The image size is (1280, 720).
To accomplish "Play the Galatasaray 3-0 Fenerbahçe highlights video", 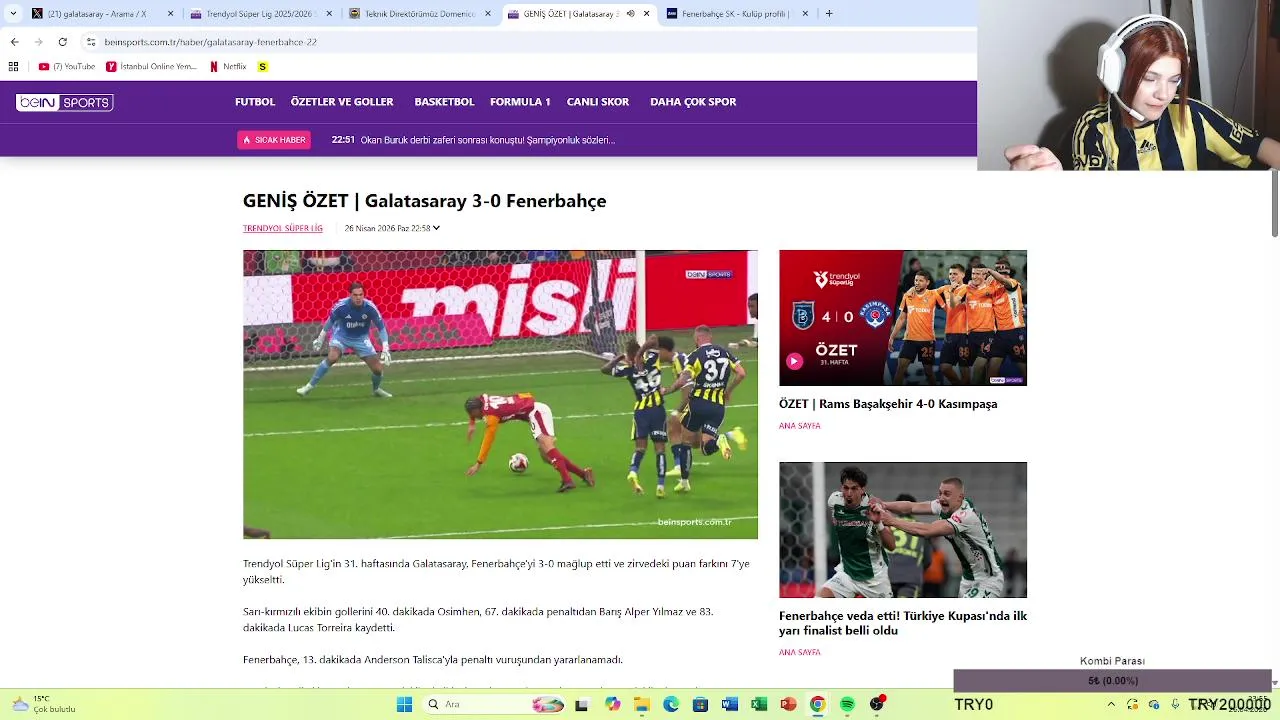I will pos(500,394).
